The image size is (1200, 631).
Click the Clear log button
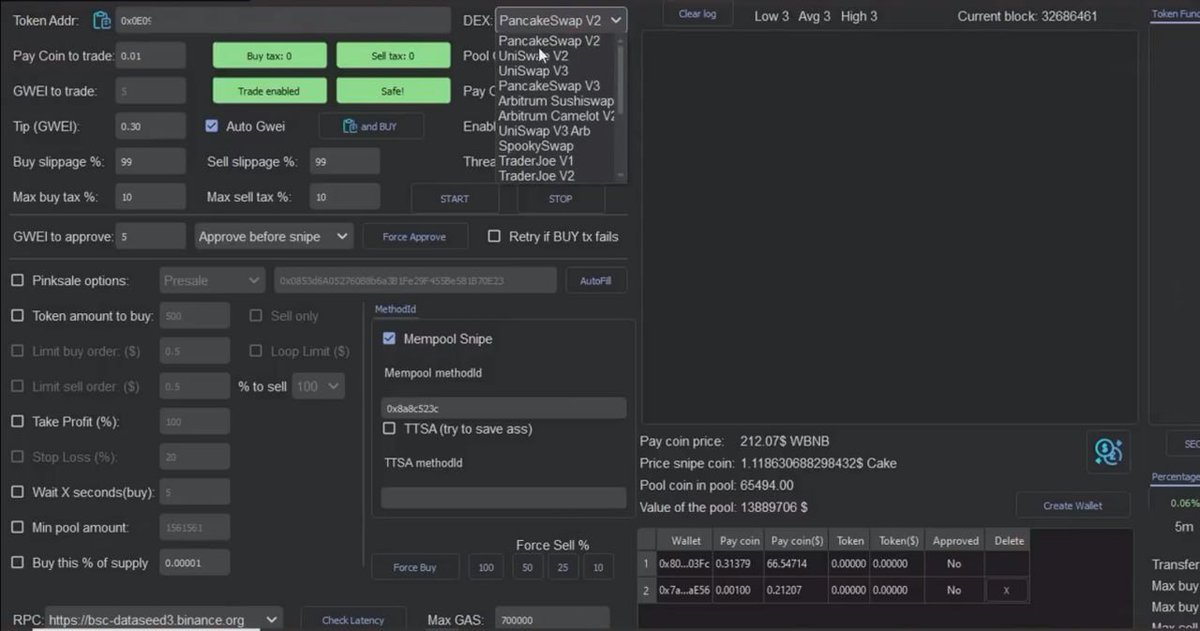pyautogui.click(x=700, y=14)
